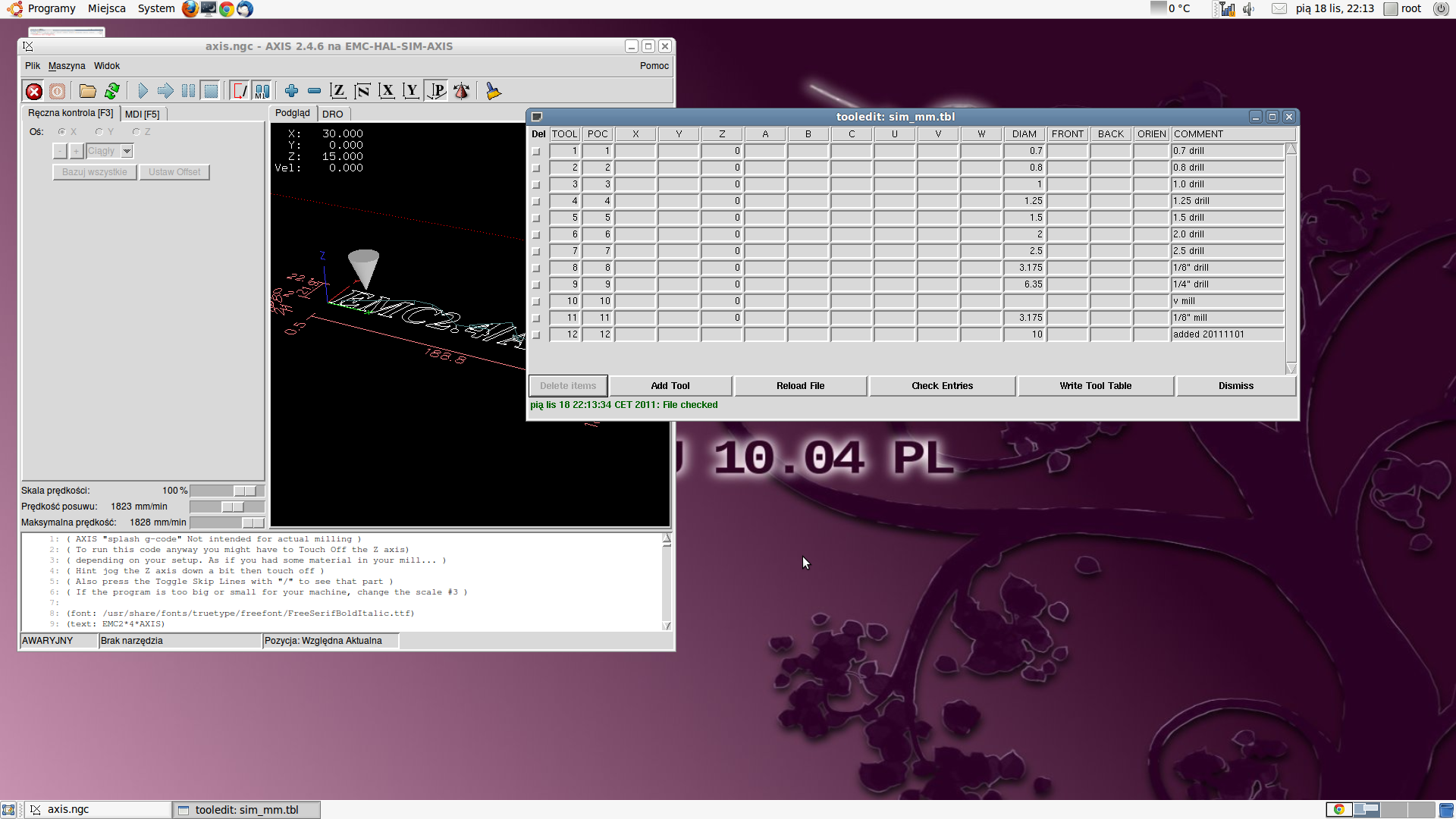Click tooledit table scrollbar down arrow

pyautogui.click(x=1291, y=369)
